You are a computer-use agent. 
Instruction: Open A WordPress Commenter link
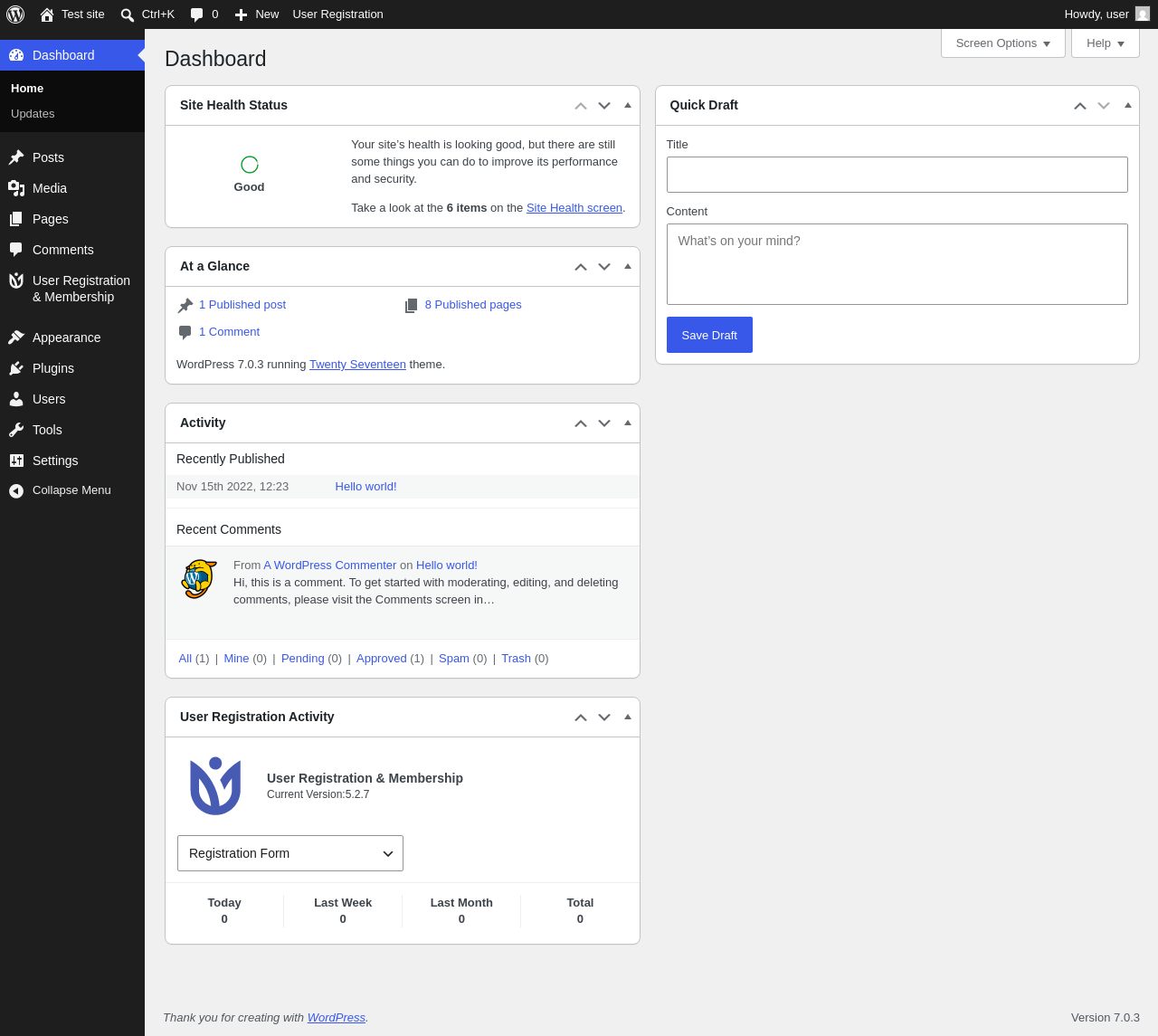pos(330,566)
